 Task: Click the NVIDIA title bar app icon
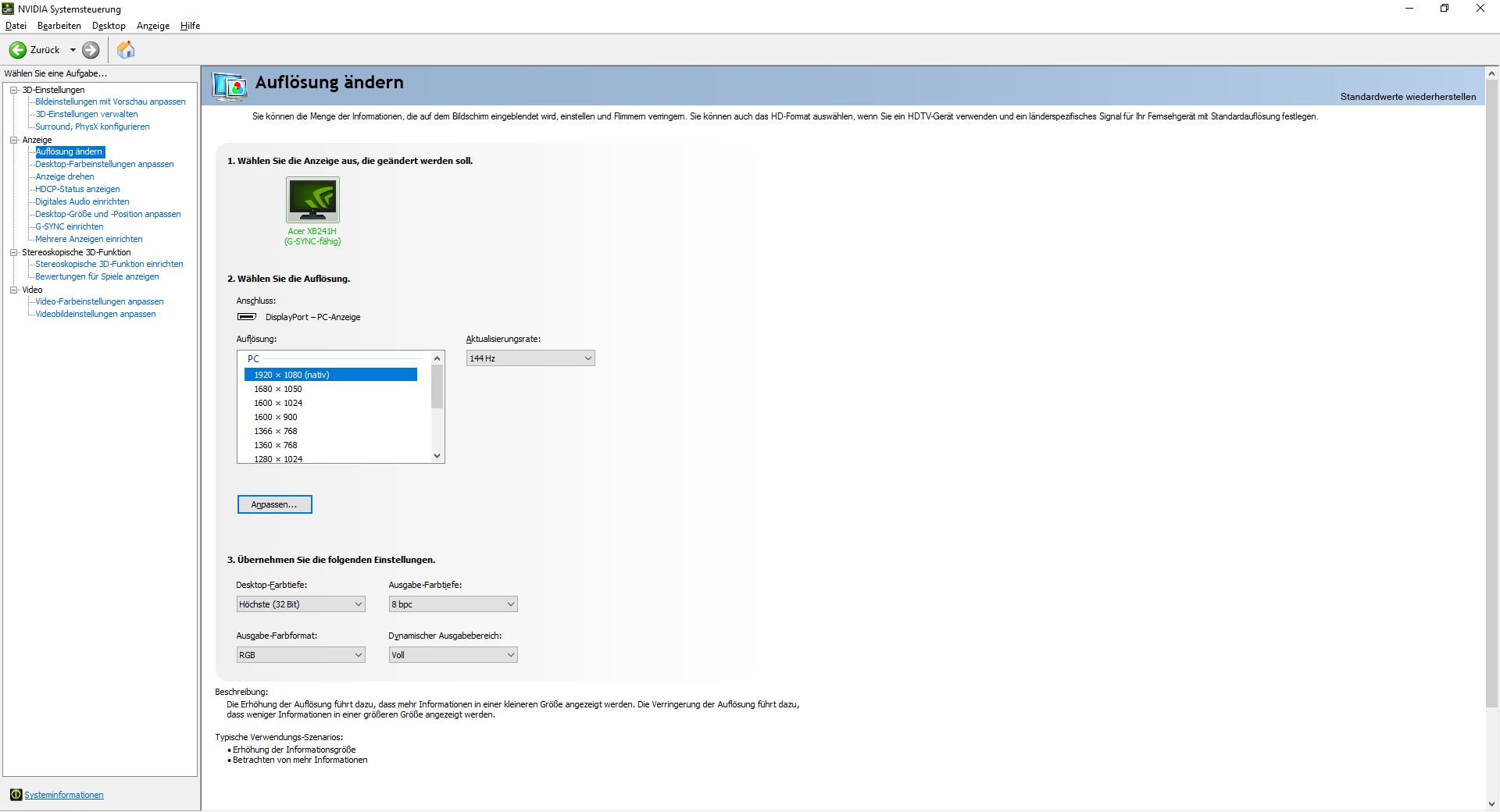[x=8, y=9]
